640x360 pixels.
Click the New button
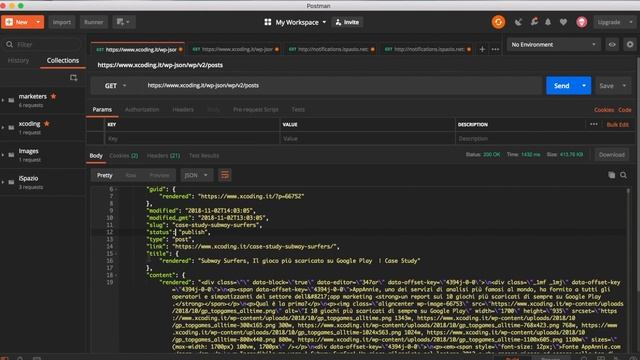(17, 22)
